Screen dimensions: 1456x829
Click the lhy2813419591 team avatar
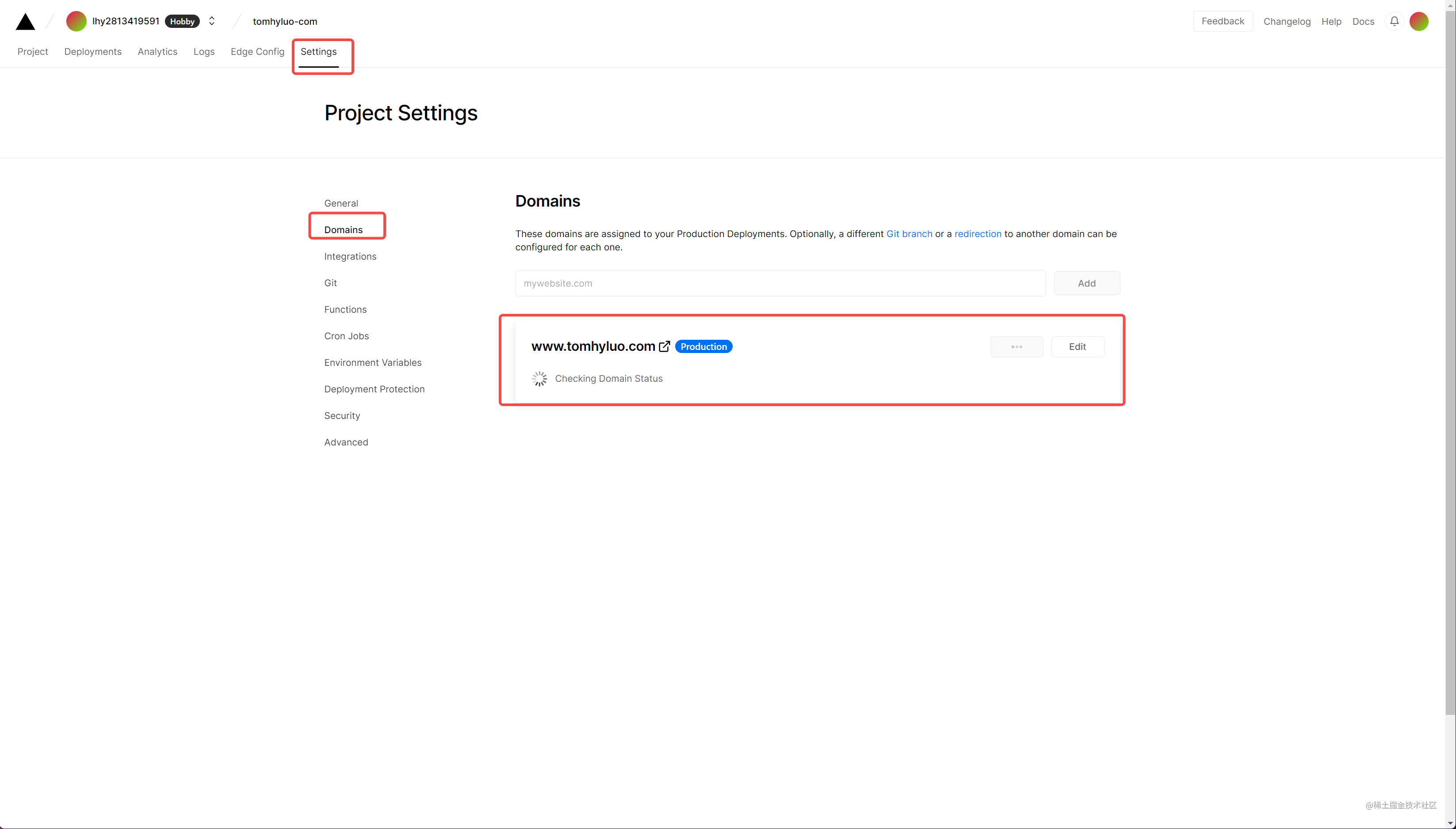point(76,21)
